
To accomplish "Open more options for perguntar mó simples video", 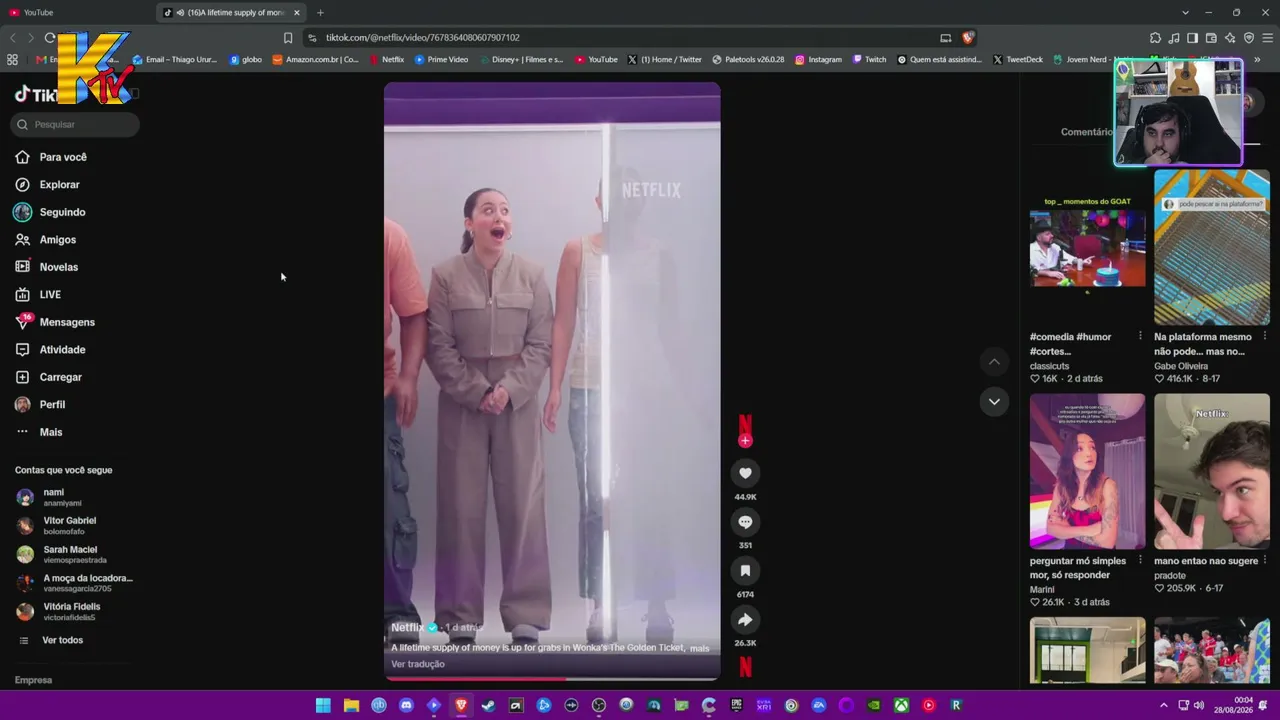I will pos(1140,560).
